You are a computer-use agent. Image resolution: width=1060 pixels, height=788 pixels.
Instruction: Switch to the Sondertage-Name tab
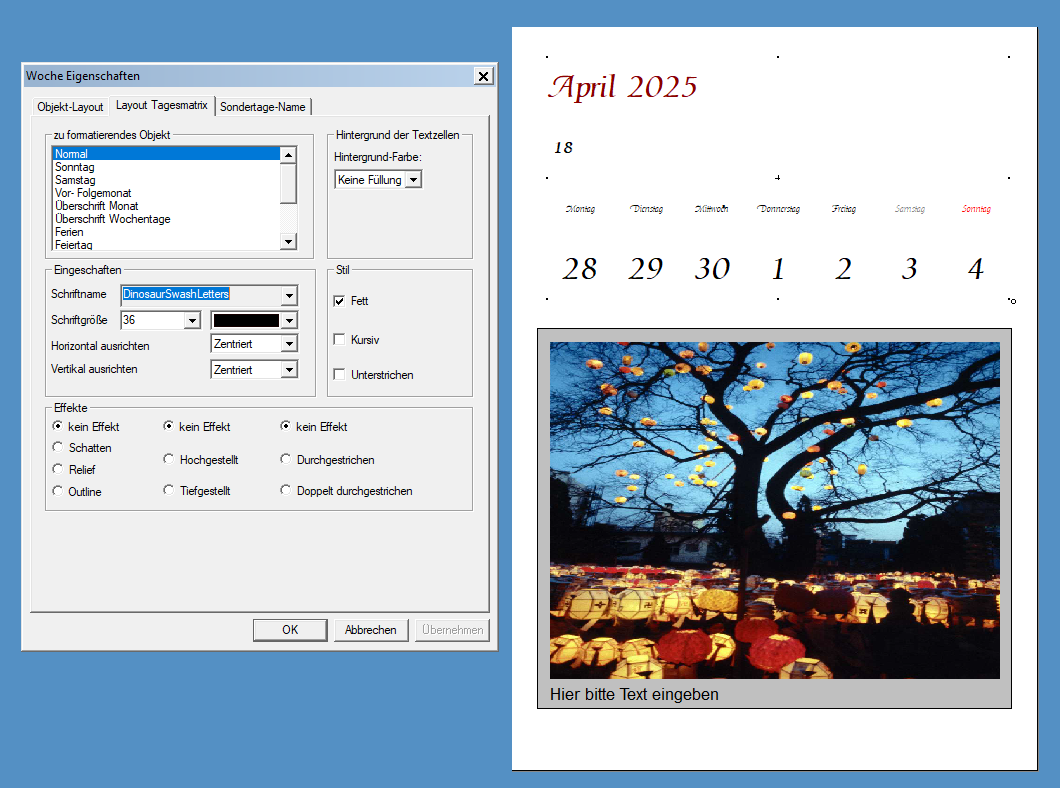pos(263,106)
